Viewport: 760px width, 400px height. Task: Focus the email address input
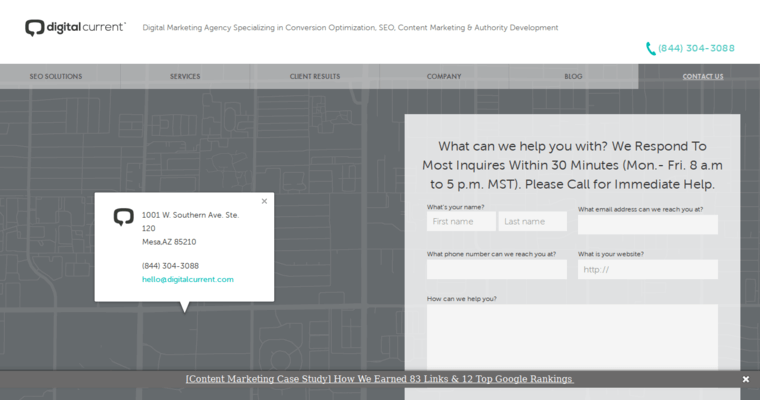point(648,224)
